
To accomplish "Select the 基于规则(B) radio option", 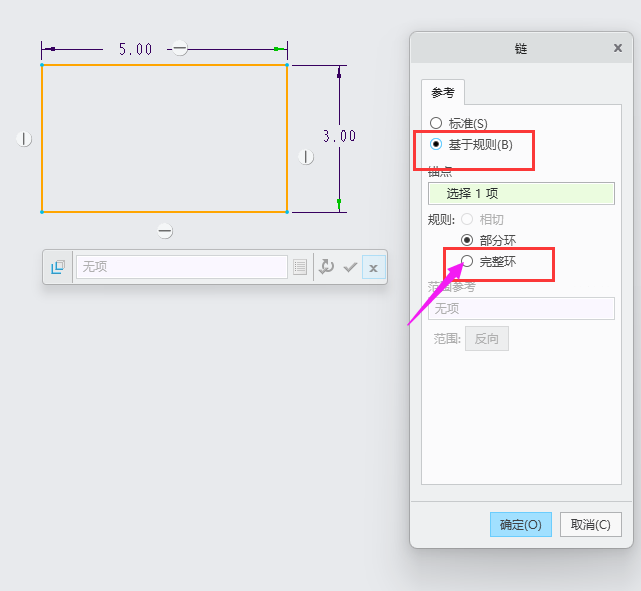I will point(436,144).
